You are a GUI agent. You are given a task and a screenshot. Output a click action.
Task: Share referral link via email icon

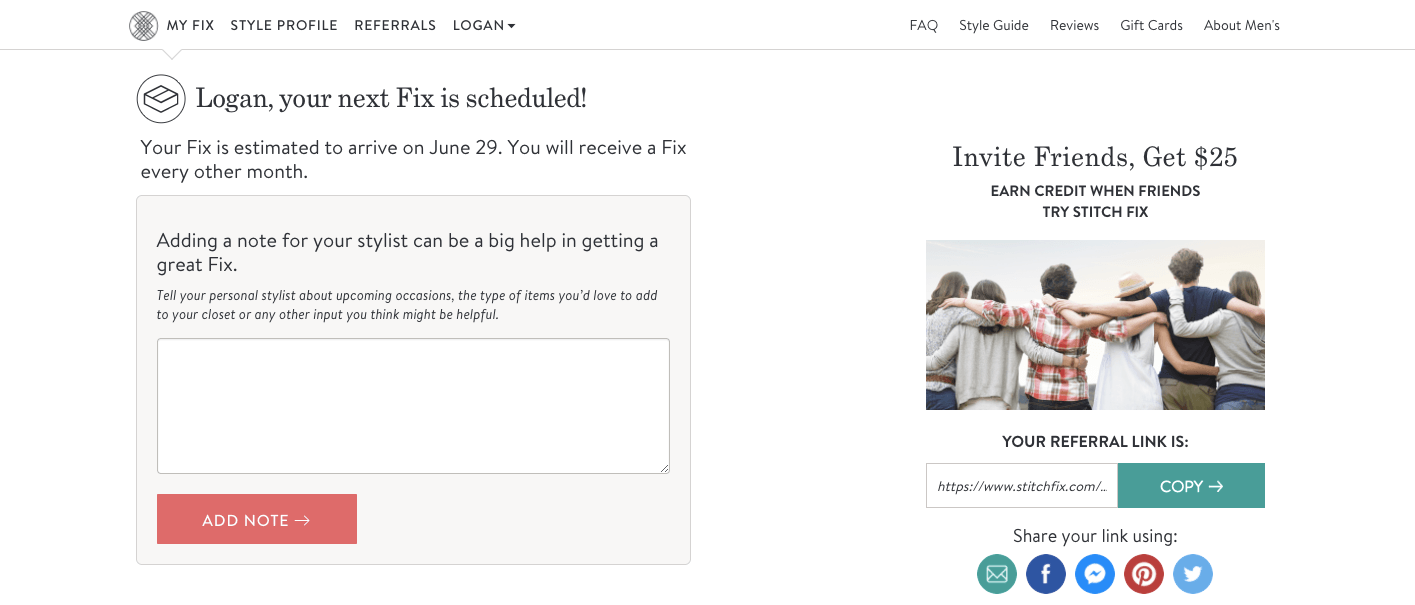(x=997, y=574)
